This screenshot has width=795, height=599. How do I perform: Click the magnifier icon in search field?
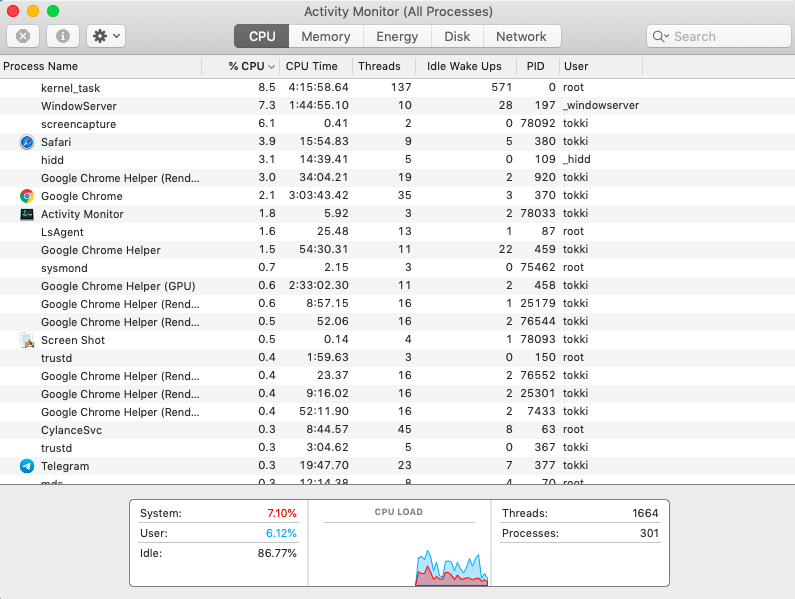click(x=660, y=37)
